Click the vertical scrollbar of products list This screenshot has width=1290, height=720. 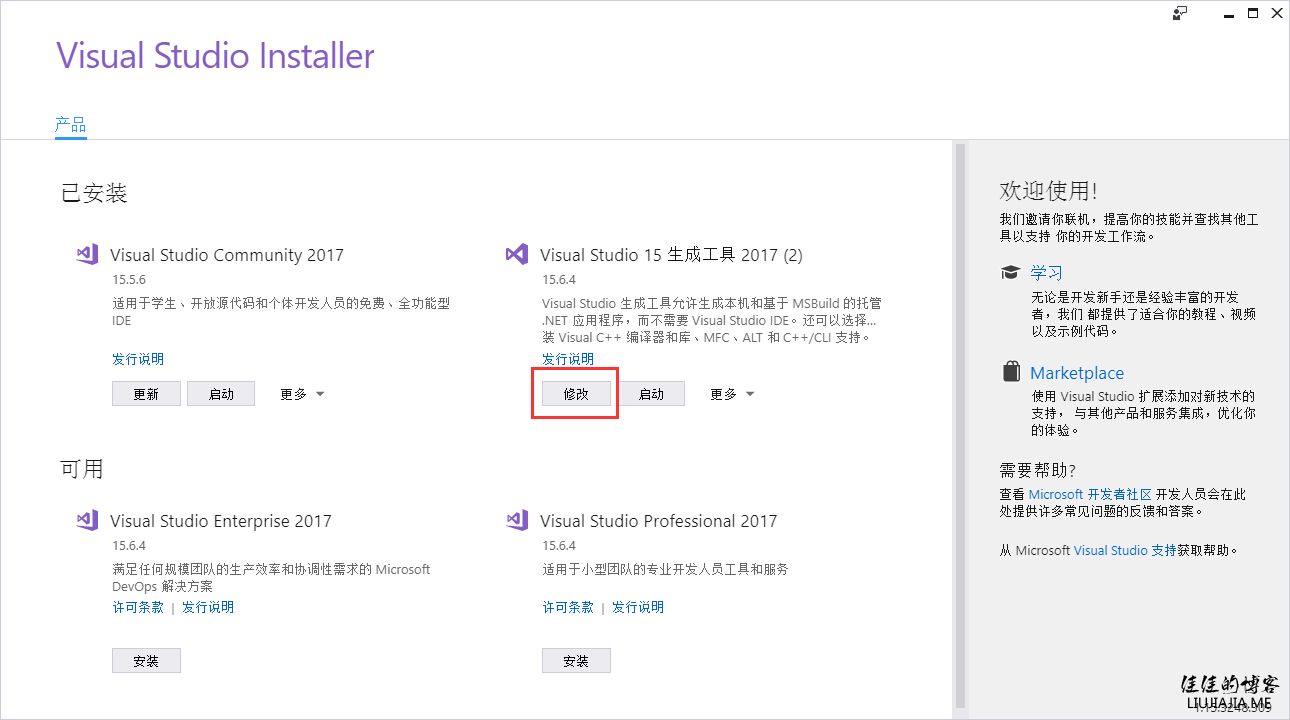tap(960, 420)
